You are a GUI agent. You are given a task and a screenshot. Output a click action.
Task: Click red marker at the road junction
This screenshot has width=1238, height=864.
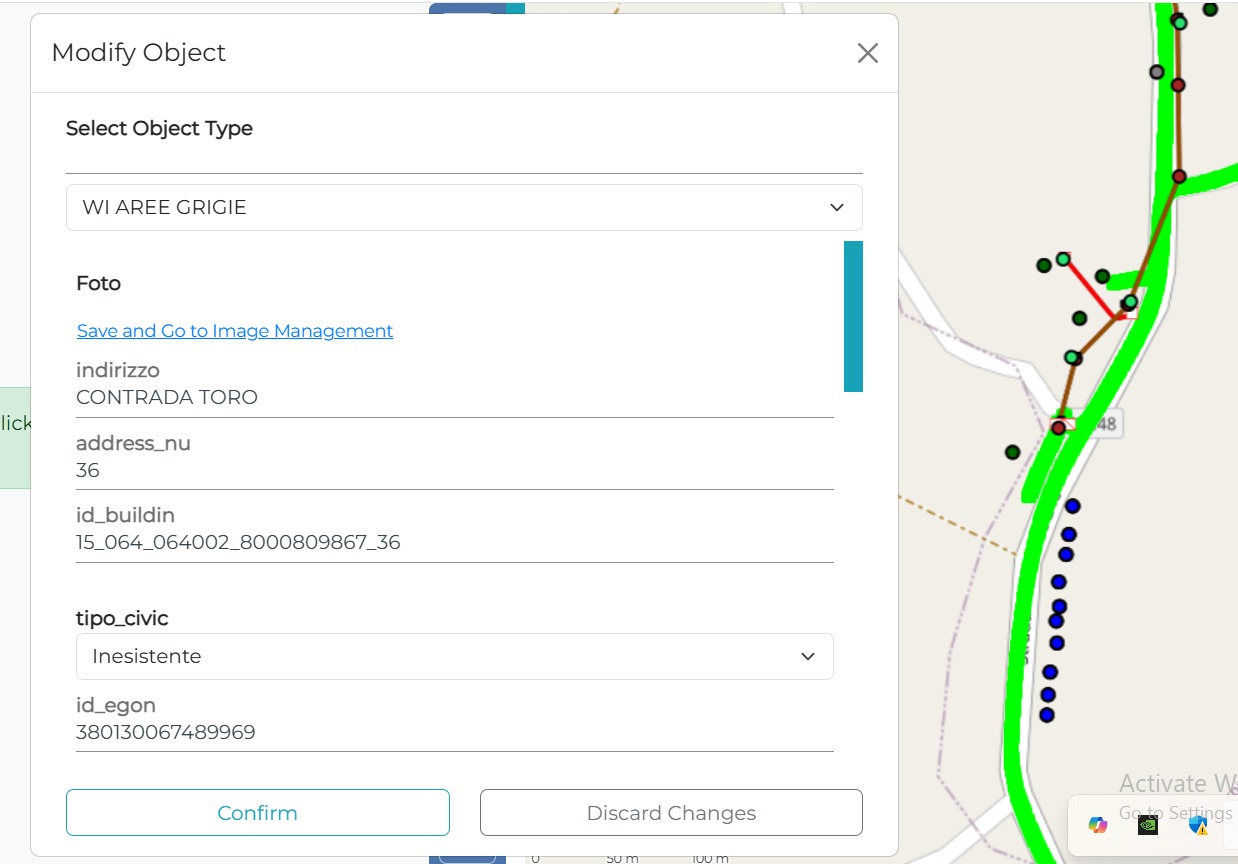point(1179,176)
